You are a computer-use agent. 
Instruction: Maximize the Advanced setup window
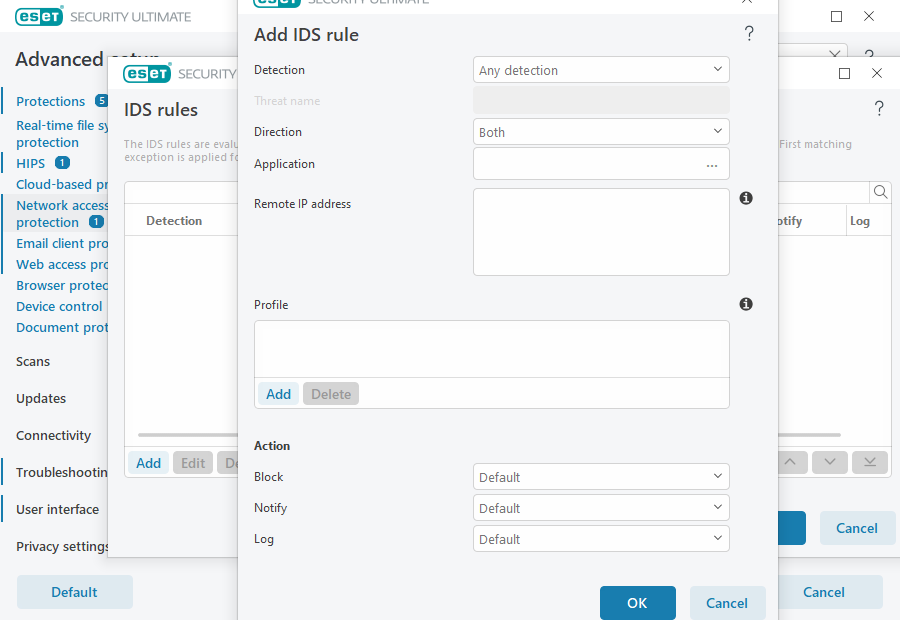836,17
